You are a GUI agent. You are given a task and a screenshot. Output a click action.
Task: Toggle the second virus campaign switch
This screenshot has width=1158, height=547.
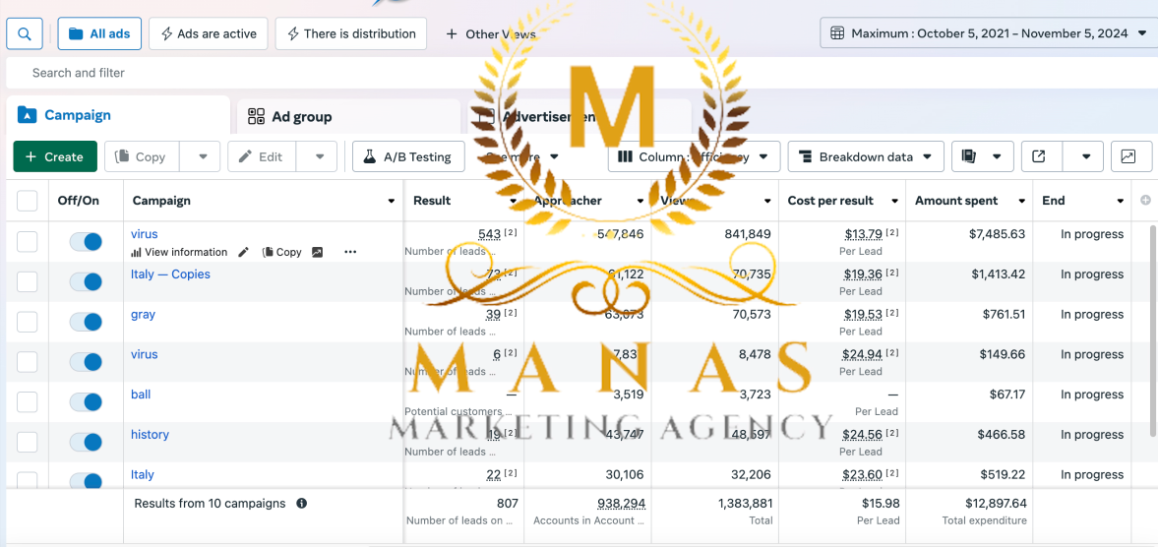(x=86, y=362)
